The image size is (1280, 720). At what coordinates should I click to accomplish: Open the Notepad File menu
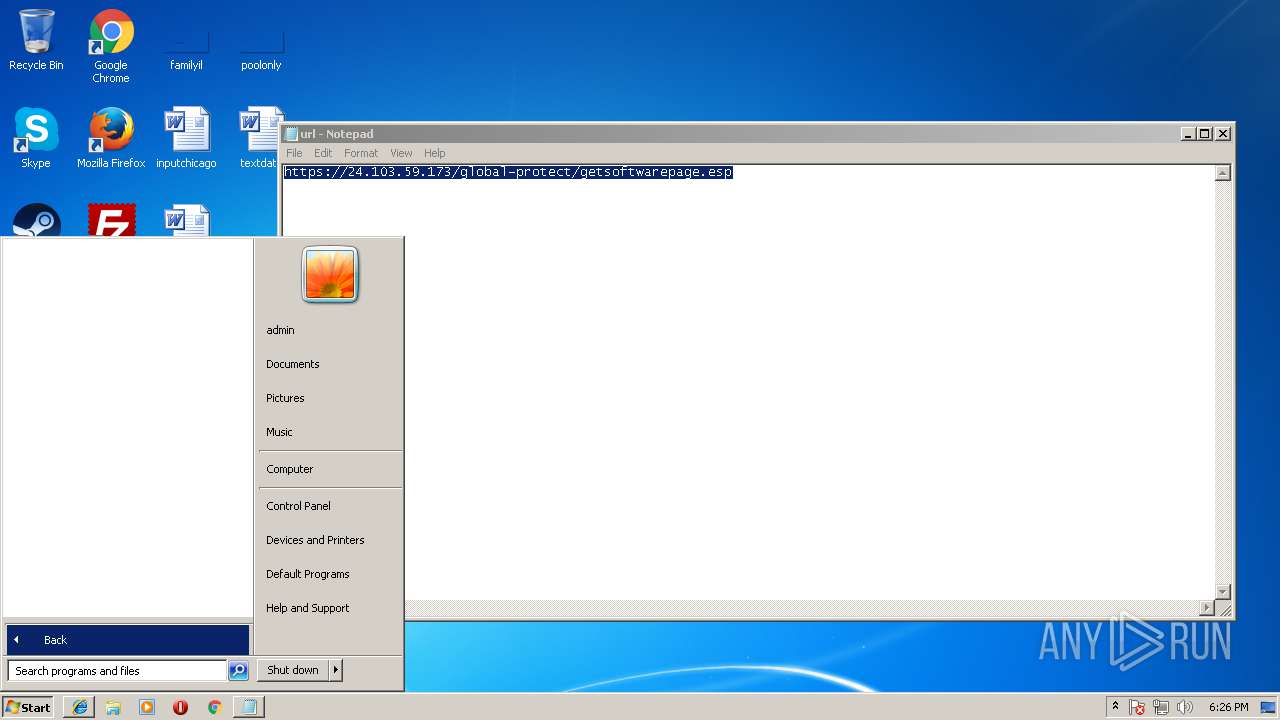tap(294, 153)
